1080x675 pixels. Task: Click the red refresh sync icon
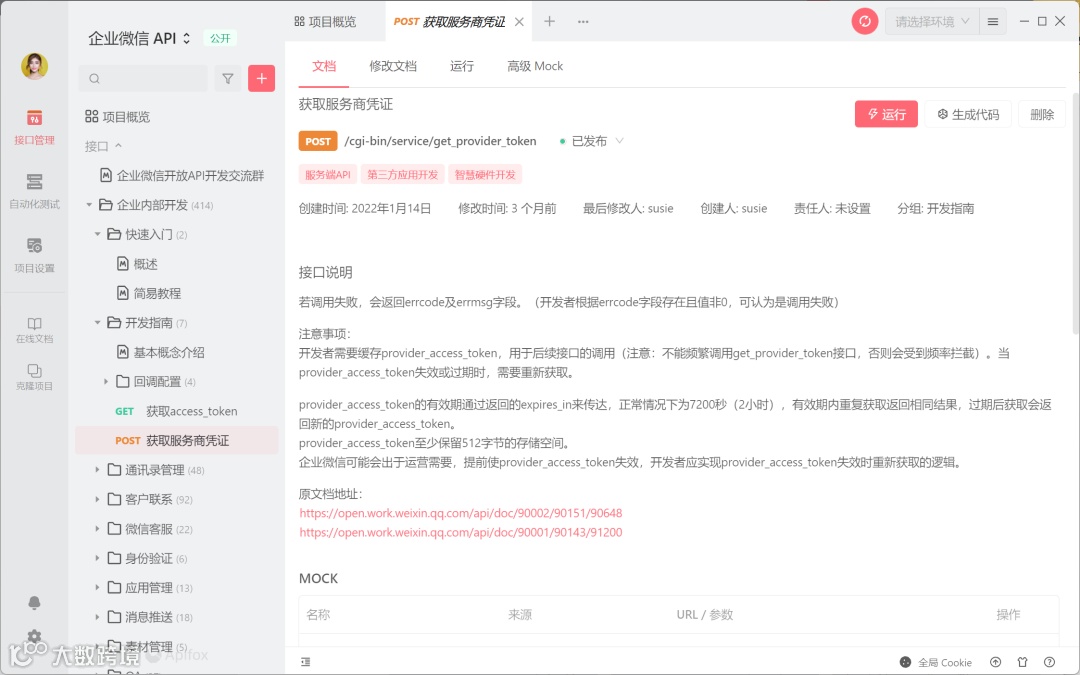(864, 21)
